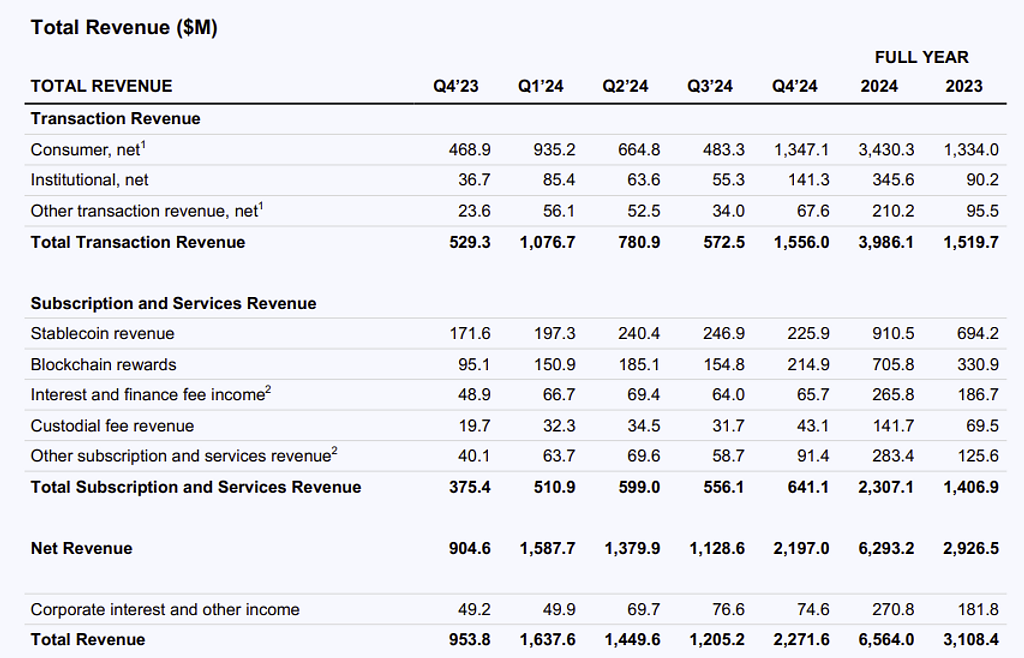1024x658 pixels.
Task: Select the Subscription and Services Revenue heading
Action: pos(173,304)
